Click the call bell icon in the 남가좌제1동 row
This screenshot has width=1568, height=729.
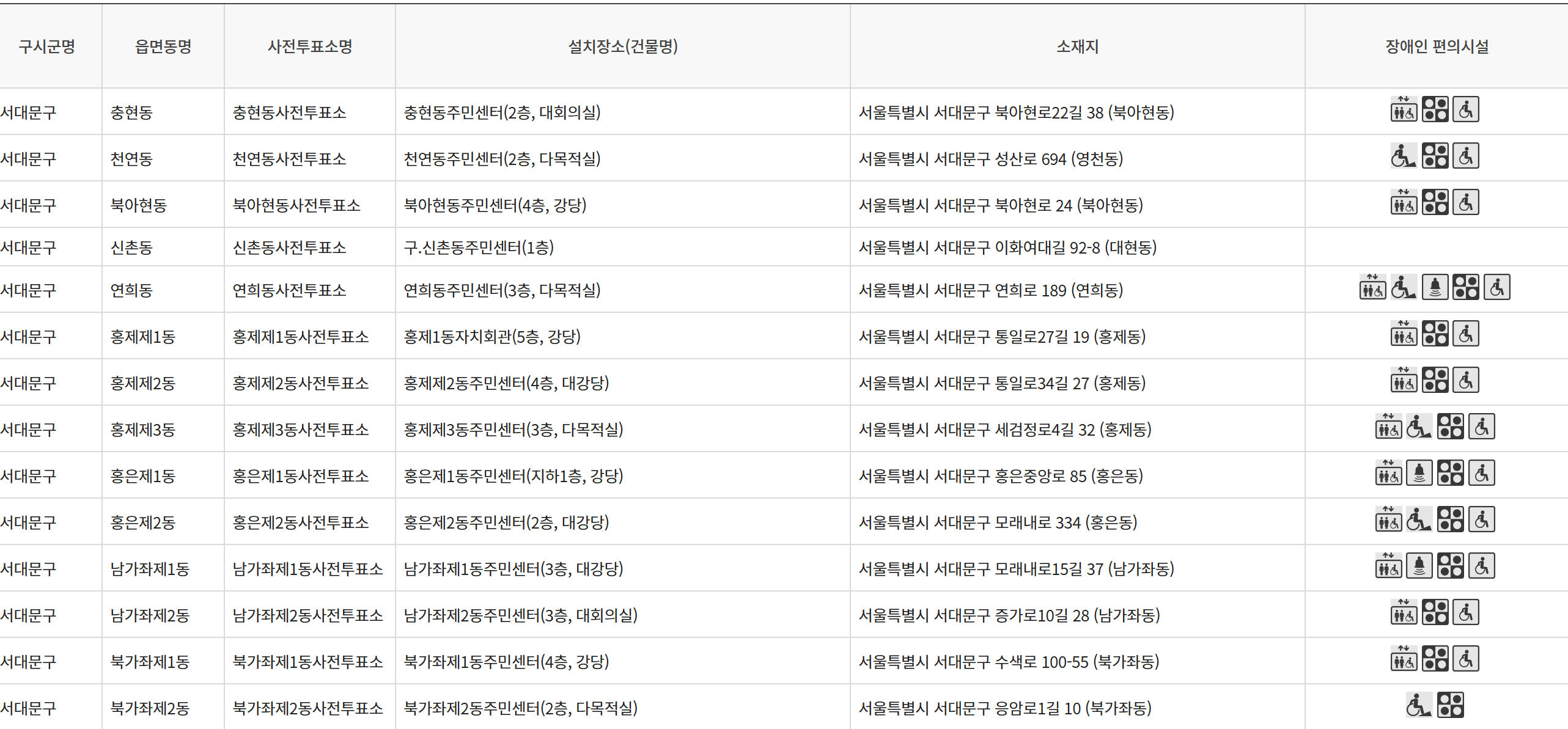click(1419, 566)
